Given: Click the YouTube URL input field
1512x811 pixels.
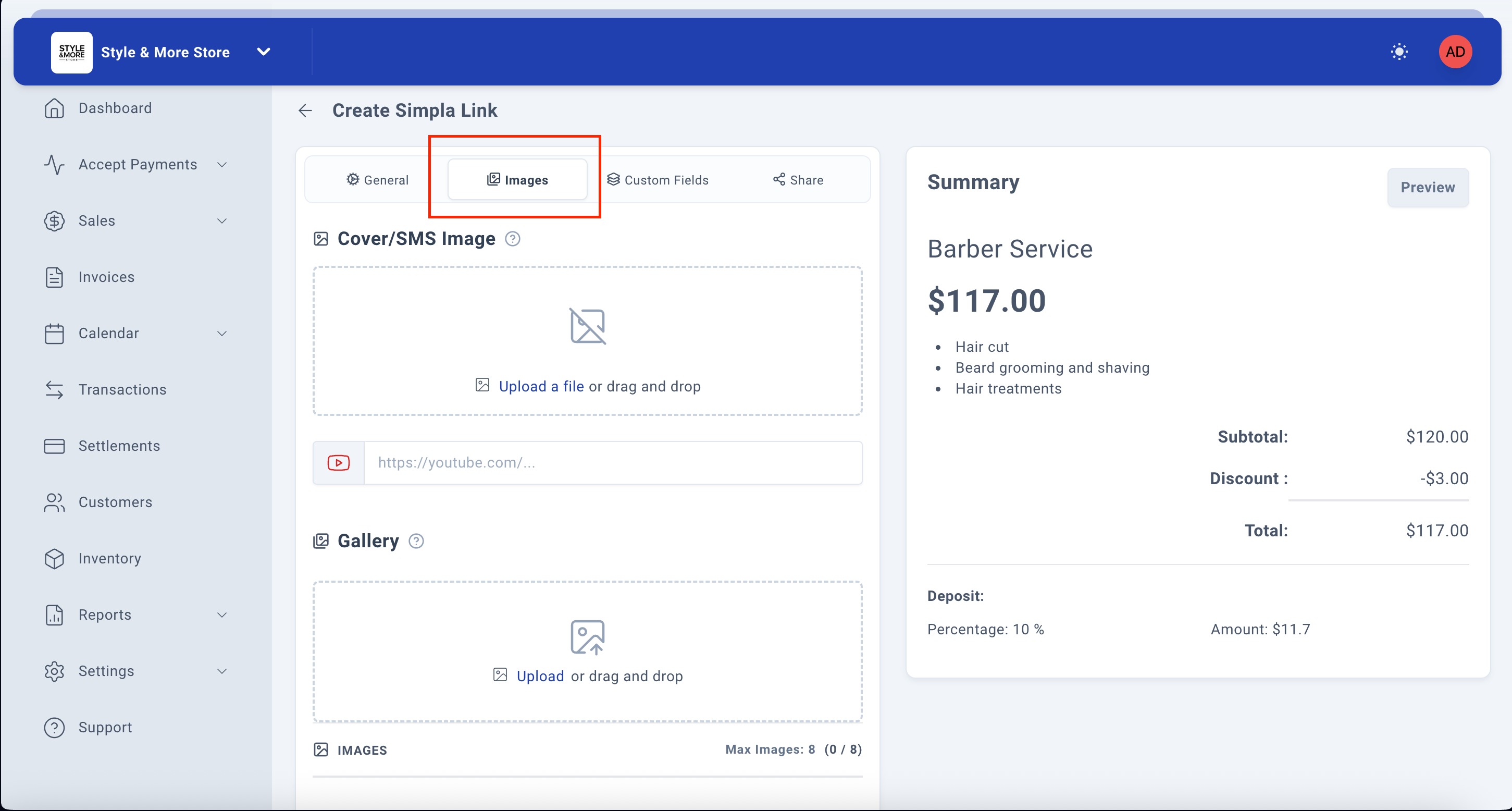Looking at the screenshot, I should click(613, 463).
